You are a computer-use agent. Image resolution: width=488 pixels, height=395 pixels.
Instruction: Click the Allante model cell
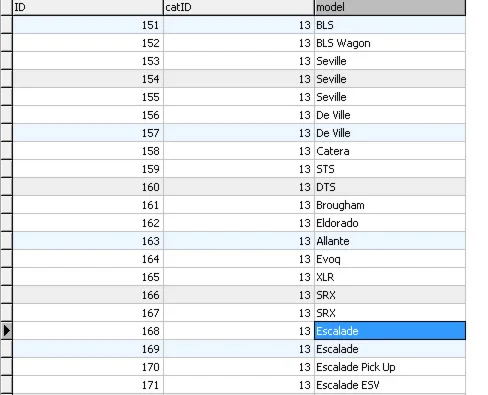[x=390, y=241]
